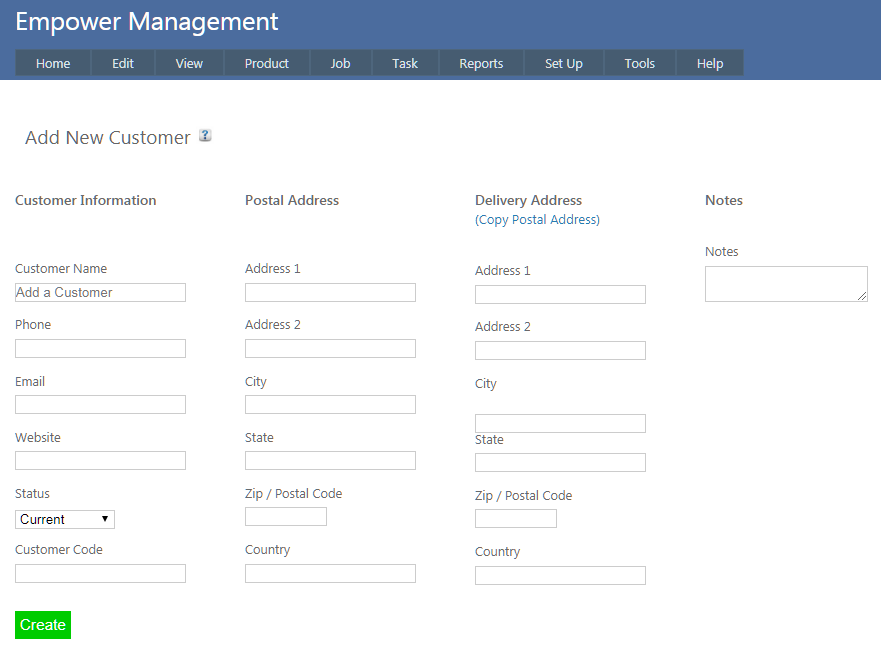Open the Product menu

(x=266, y=63)
